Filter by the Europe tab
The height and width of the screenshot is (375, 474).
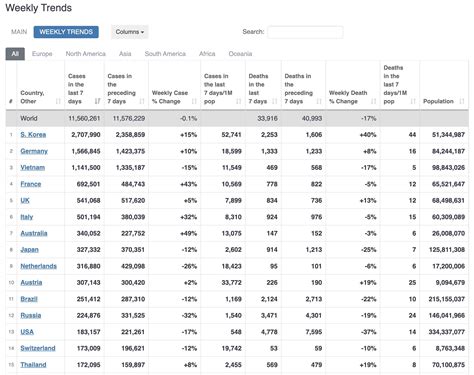pyautogui.click(x=42, y=54)
